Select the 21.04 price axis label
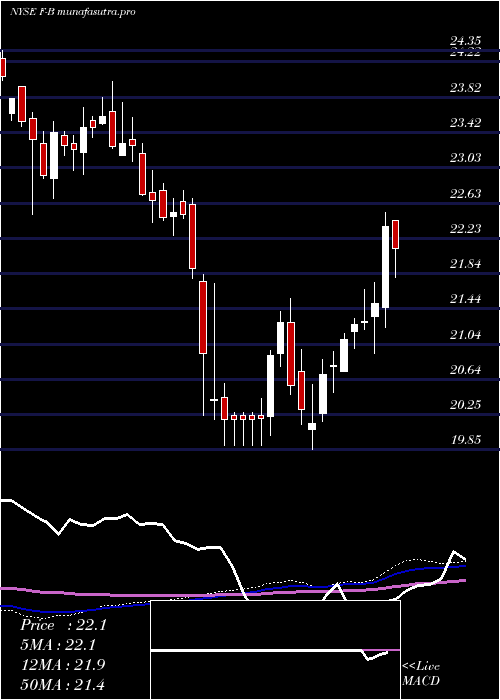The width and height of the screenshot is (500, 700). [x=465, y=335]
